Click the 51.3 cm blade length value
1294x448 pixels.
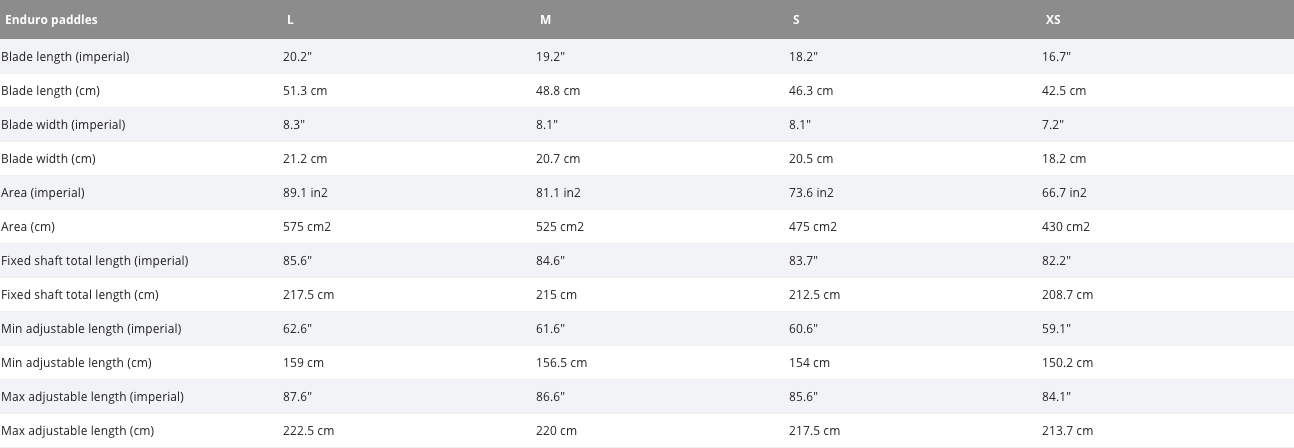tap(305, 91)
